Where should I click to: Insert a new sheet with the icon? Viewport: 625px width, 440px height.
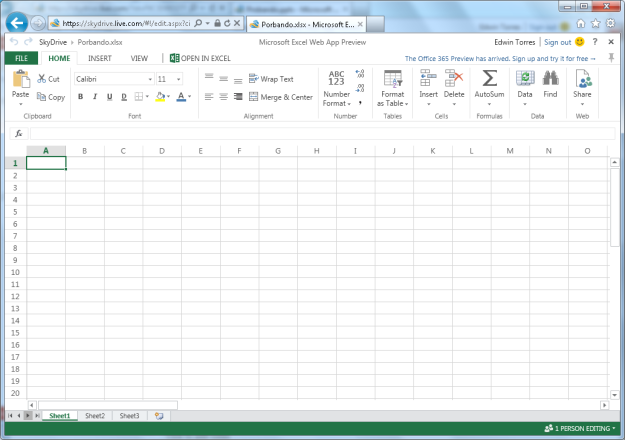coord(159,416)
